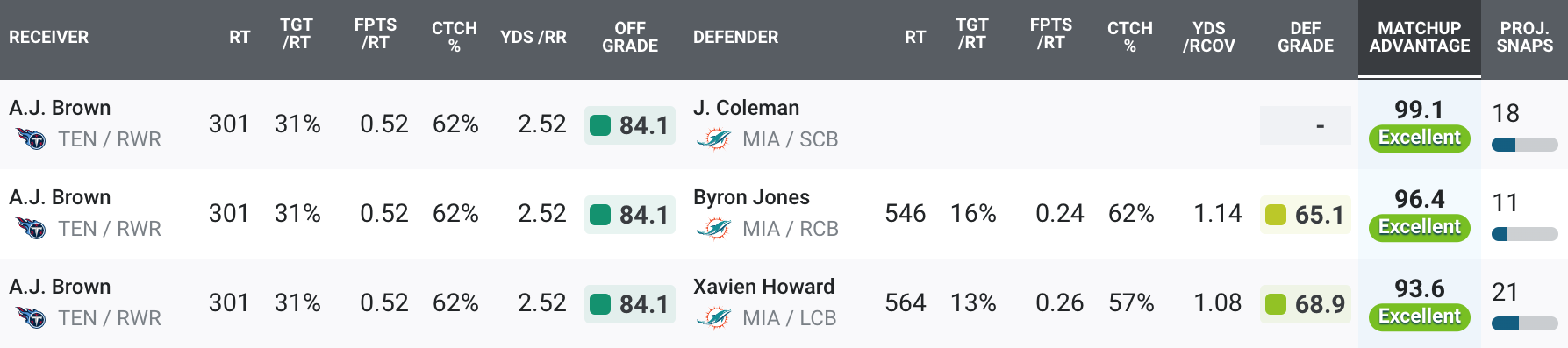Click the 21 projected snaps progress bar
This screenshot has width=1568, height=348.
(1525, 323)
